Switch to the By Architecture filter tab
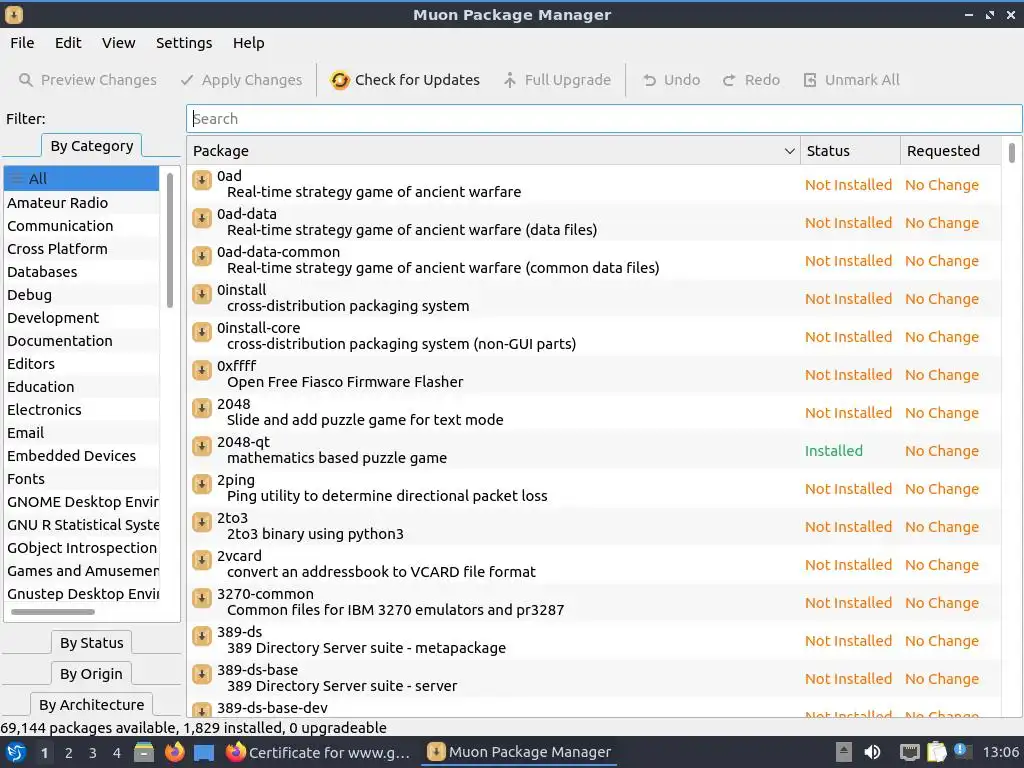 [91, 705]
